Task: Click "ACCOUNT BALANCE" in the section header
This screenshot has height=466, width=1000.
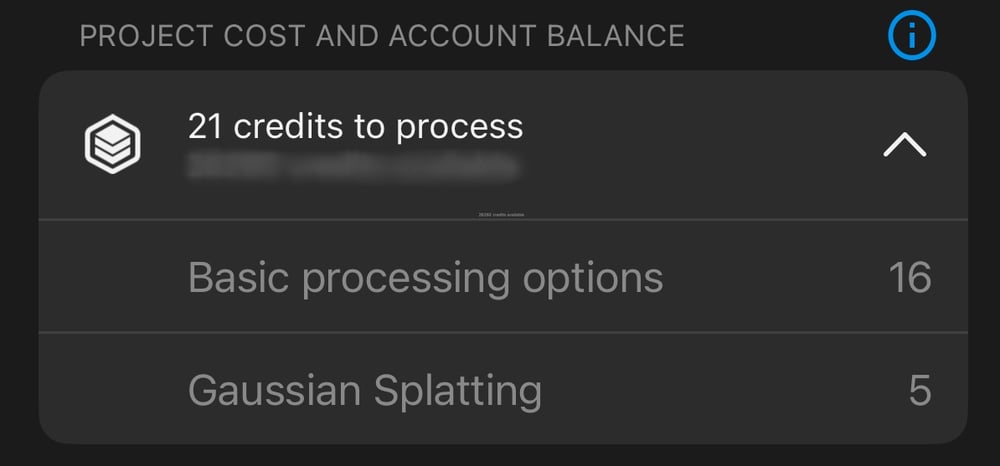Action: [x=536, y=36]
